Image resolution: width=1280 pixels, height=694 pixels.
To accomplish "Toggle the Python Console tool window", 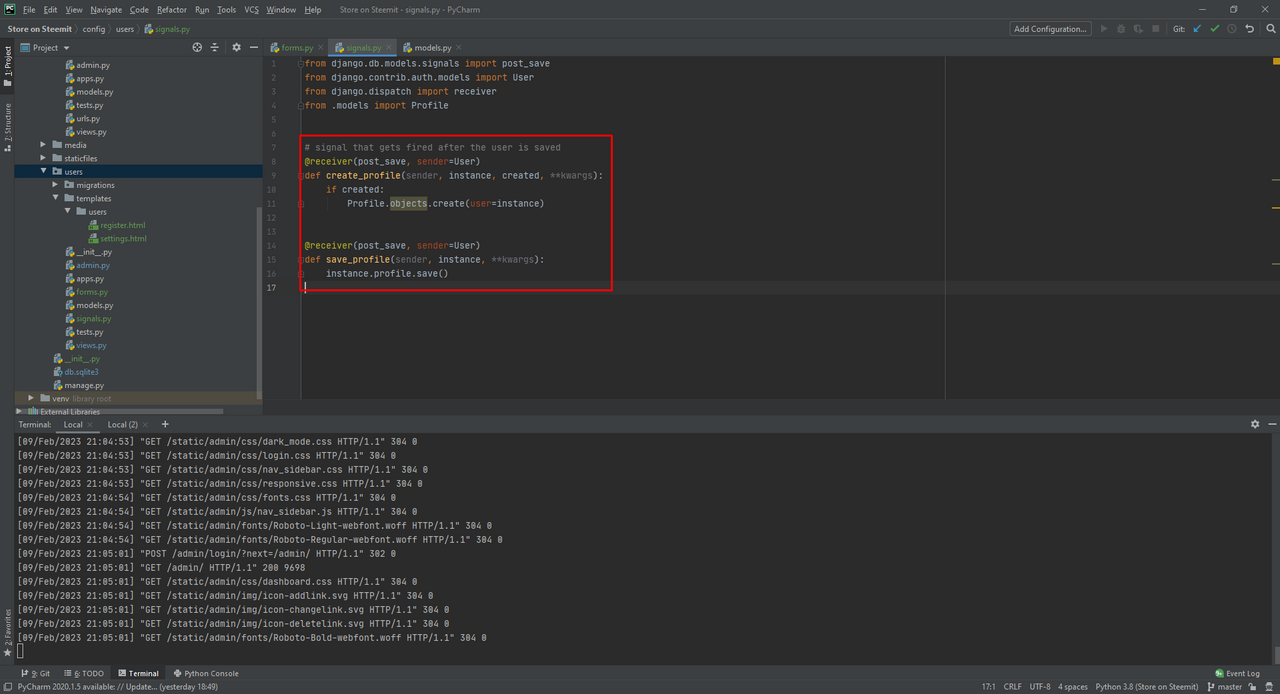I will (205, 673).
